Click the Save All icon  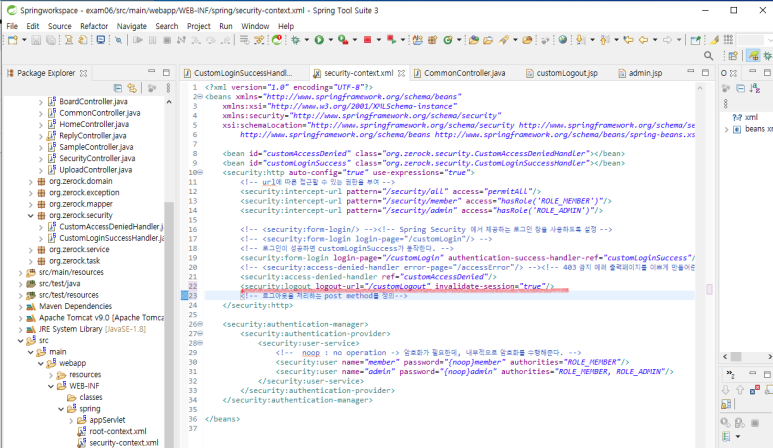point(51,40)
